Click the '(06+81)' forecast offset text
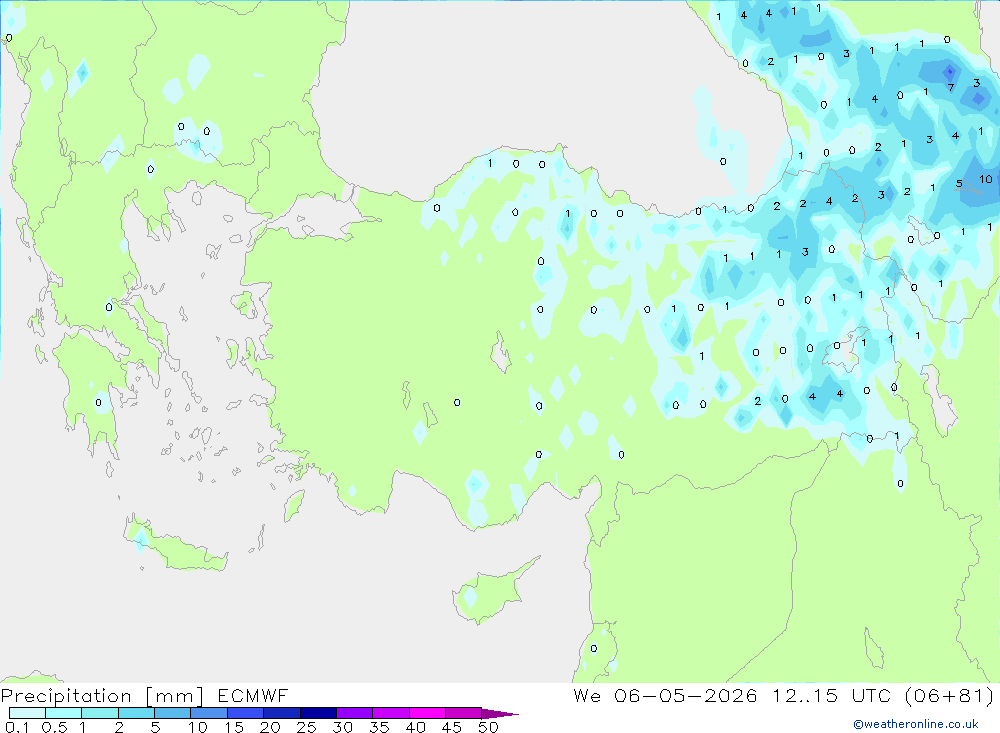The image size is (1000, 733). click(949, 695)
